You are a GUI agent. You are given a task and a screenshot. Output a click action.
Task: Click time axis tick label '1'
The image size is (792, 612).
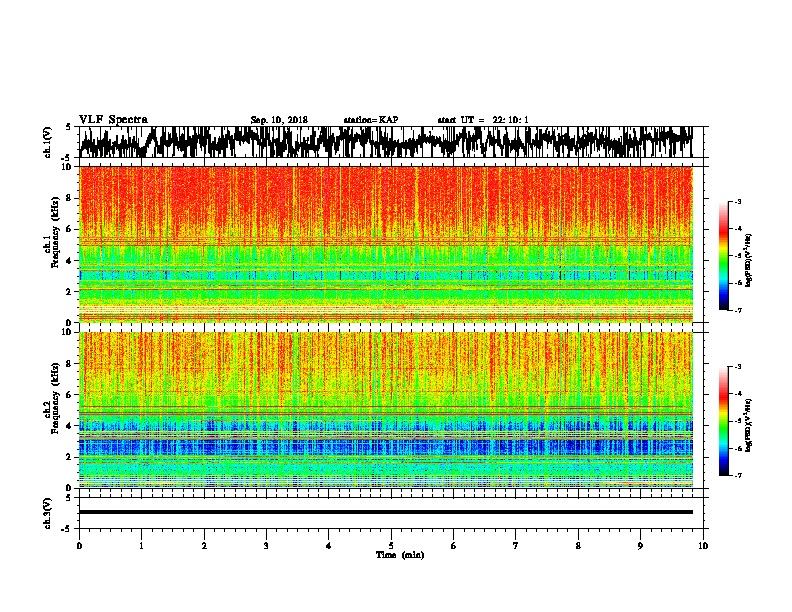(141, 546)
